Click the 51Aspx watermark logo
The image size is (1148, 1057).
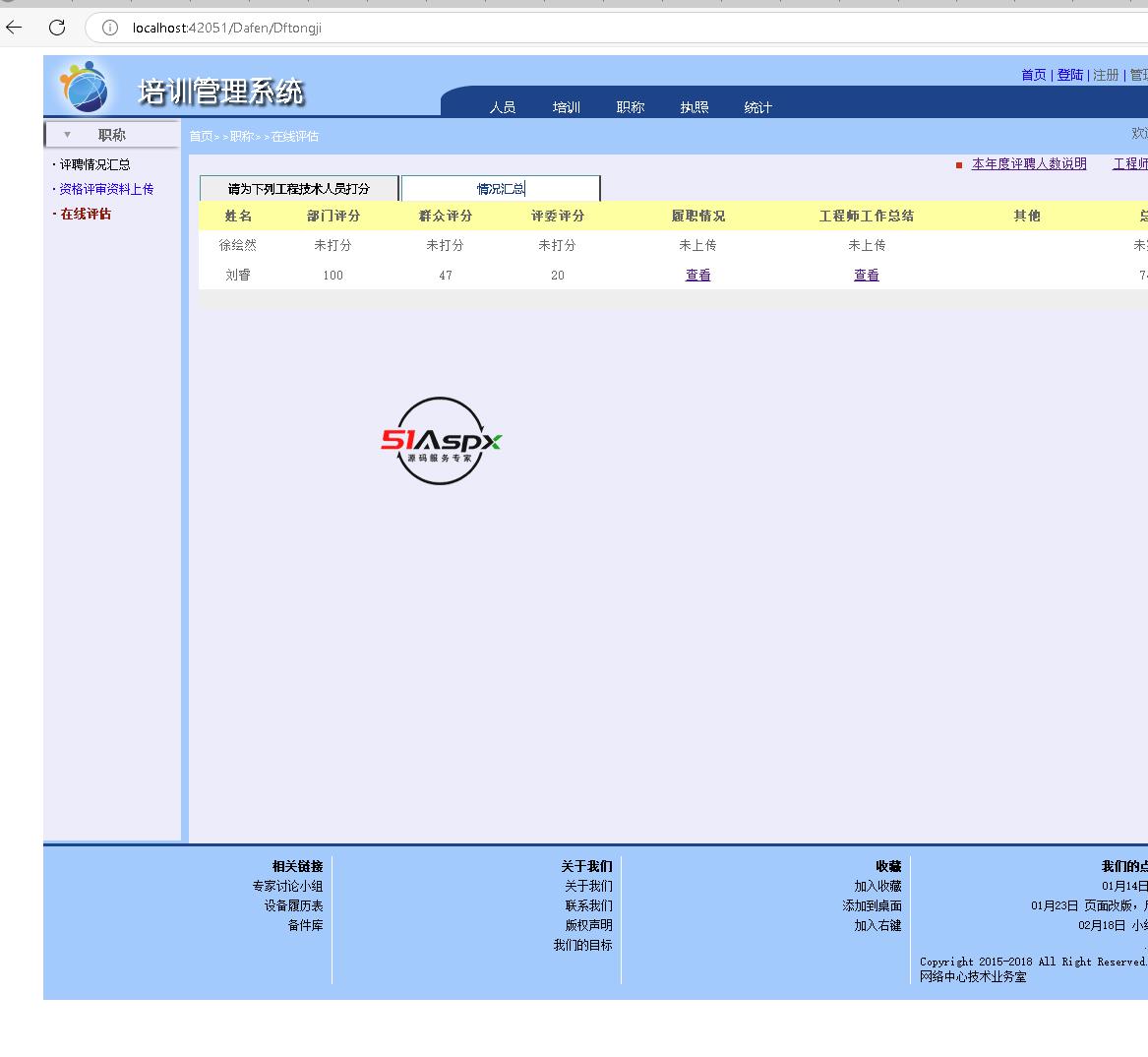441,441
